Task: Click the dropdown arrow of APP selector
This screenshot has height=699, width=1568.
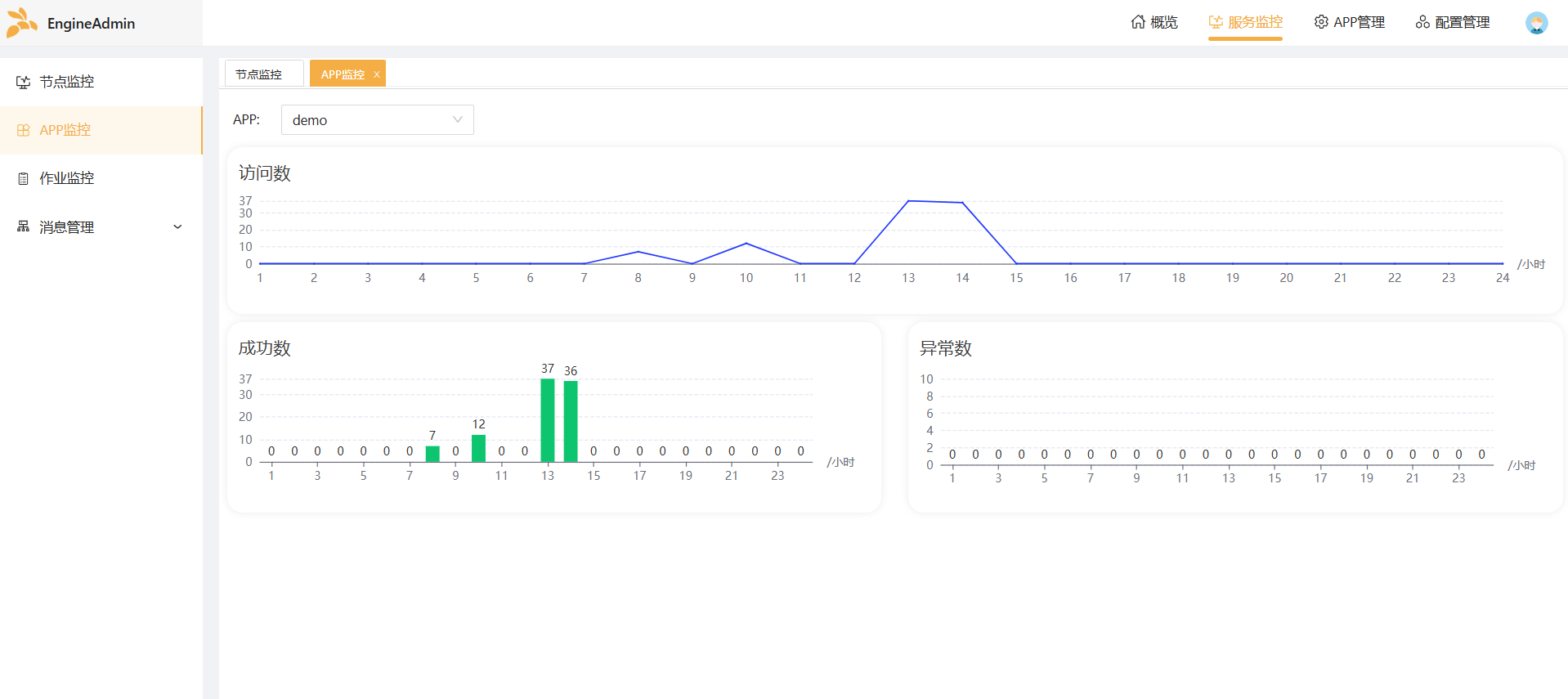Action: click(458, 120)
